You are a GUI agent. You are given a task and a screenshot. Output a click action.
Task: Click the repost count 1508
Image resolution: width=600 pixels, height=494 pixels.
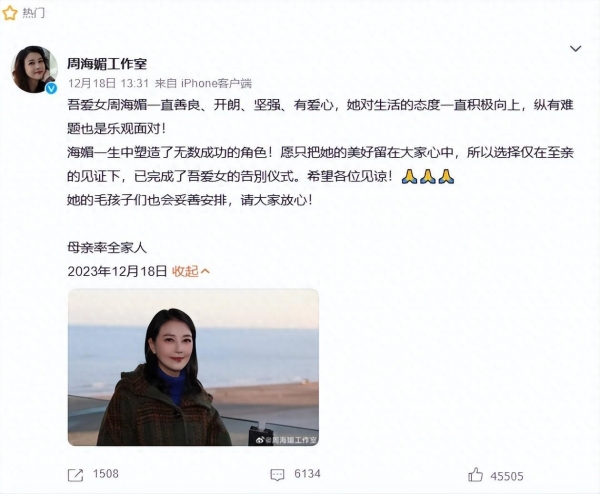106,474
